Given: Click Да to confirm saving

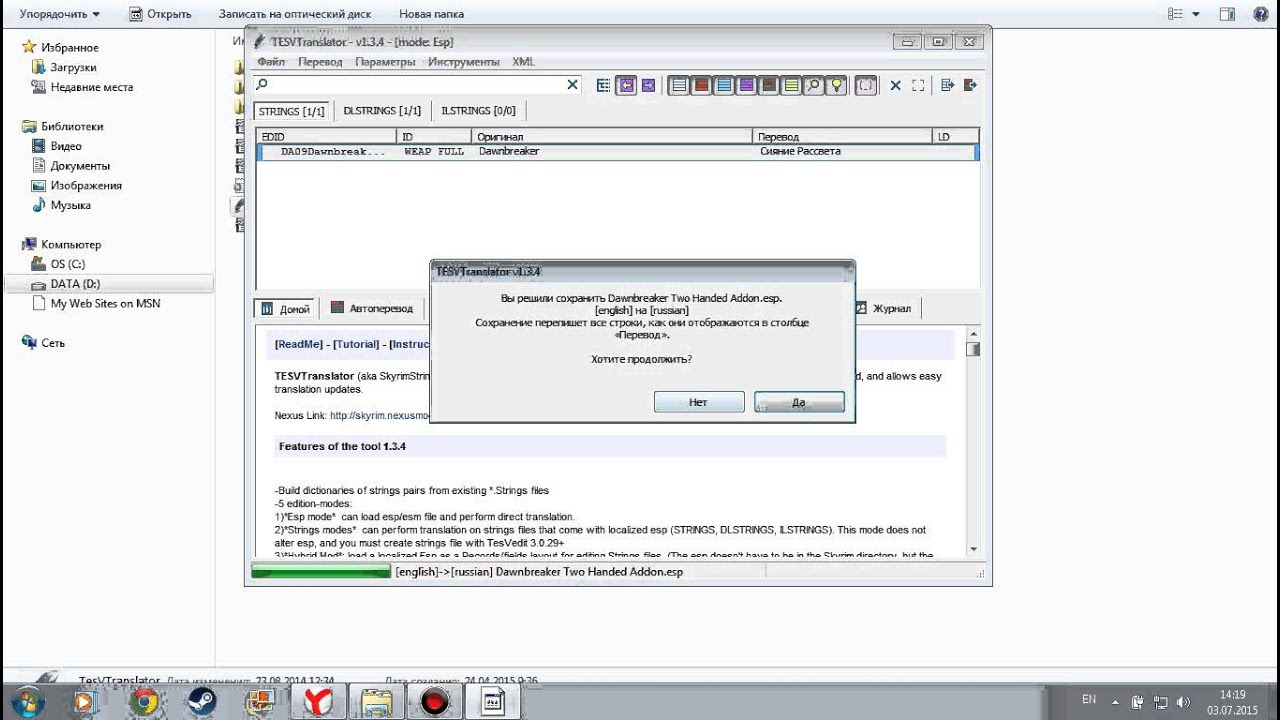Looking at the screenshot, I should pos(799,402).
